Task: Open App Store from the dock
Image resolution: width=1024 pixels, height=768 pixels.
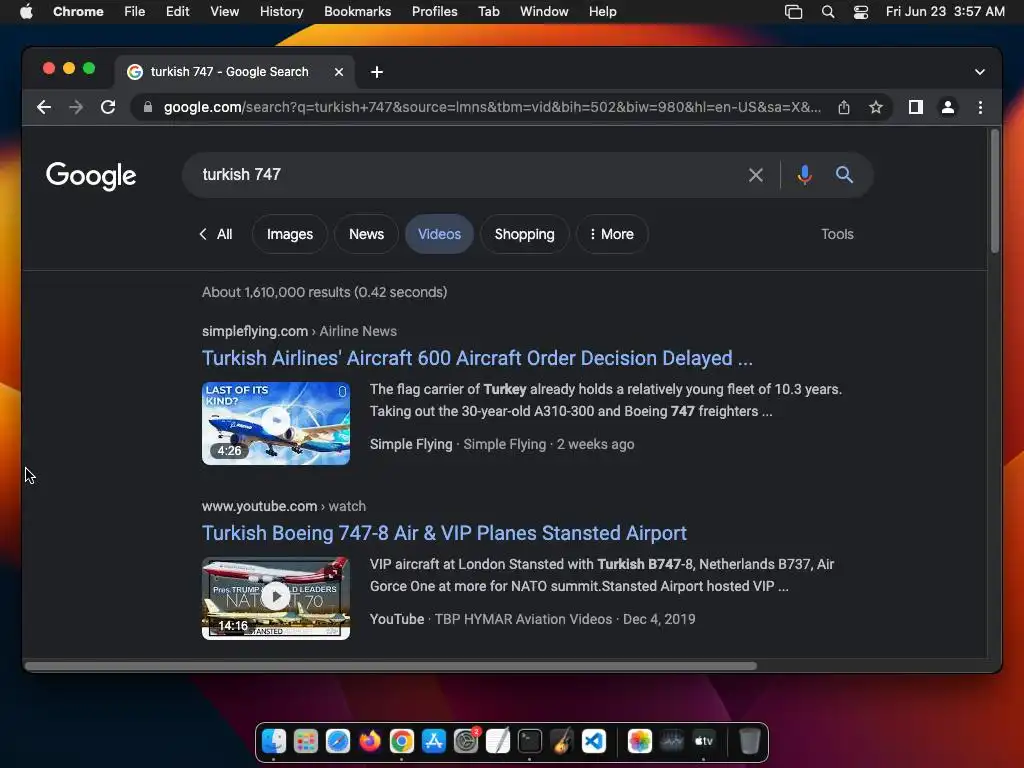Action: coord(434,741)
